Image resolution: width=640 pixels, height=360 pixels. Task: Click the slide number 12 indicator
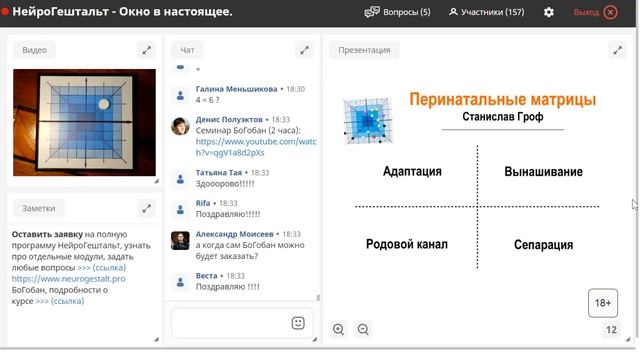tap(611, 330)
